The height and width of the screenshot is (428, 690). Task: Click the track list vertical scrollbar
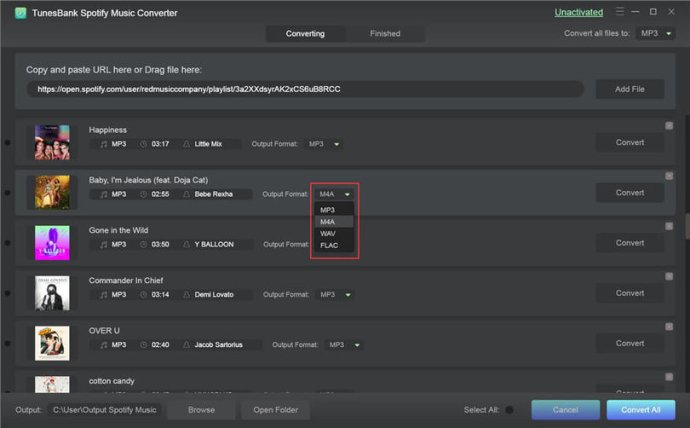click(x=686, y=226)
